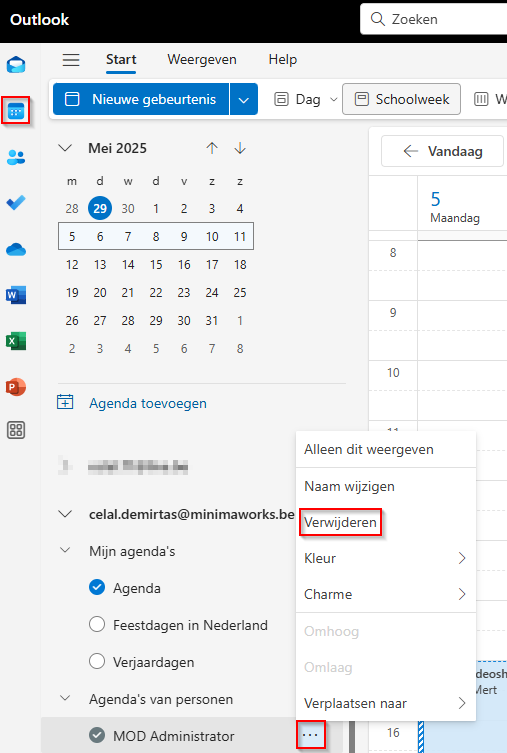The width and height of the screenshot is (507, 753).
Task: Toggle the hamburger navigation pane button
Action: pos(71,60)
